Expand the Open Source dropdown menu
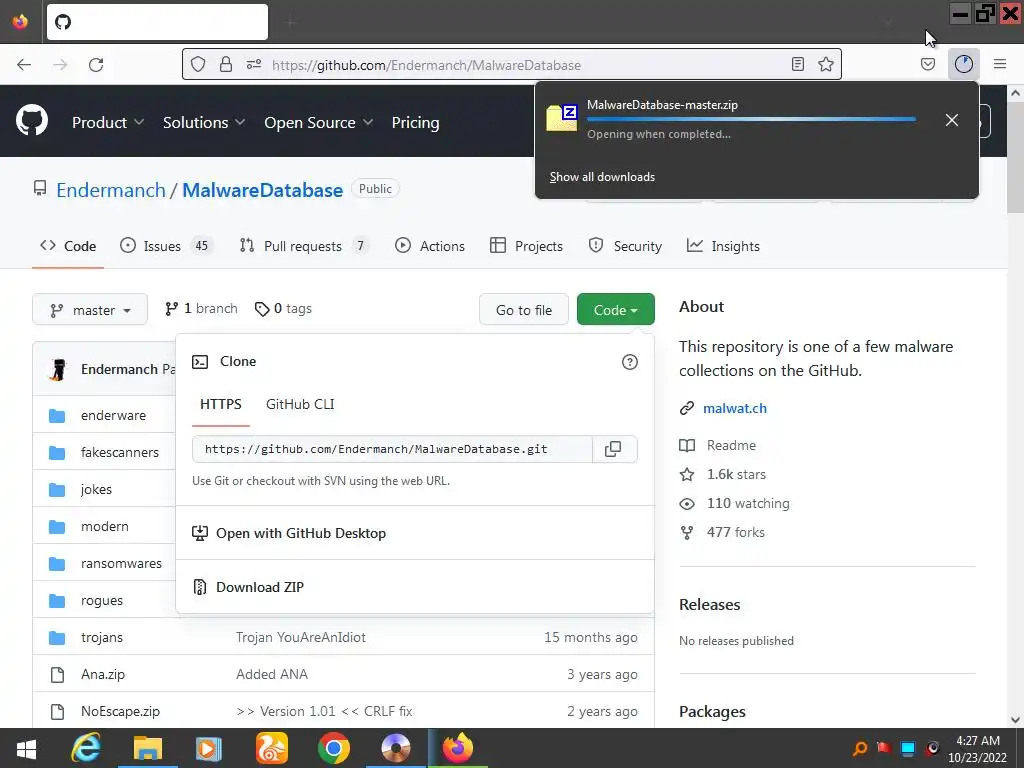Screen dimensions: 1024x768 [x=319, y=122]
